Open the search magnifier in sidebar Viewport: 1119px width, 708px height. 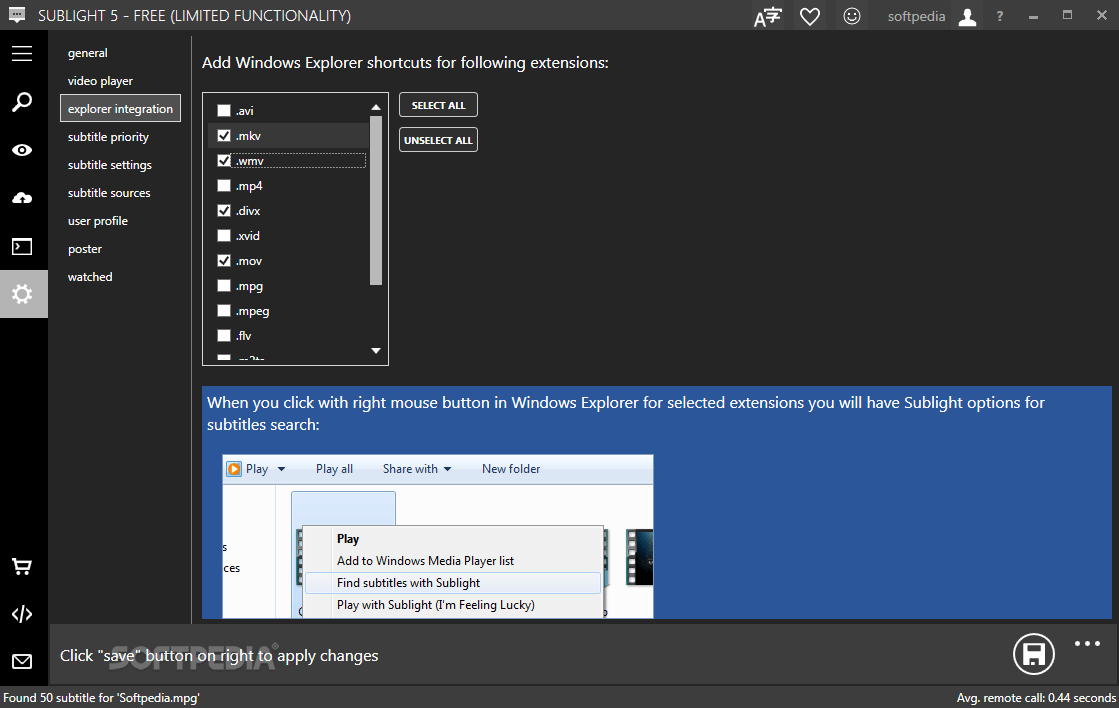22,101
